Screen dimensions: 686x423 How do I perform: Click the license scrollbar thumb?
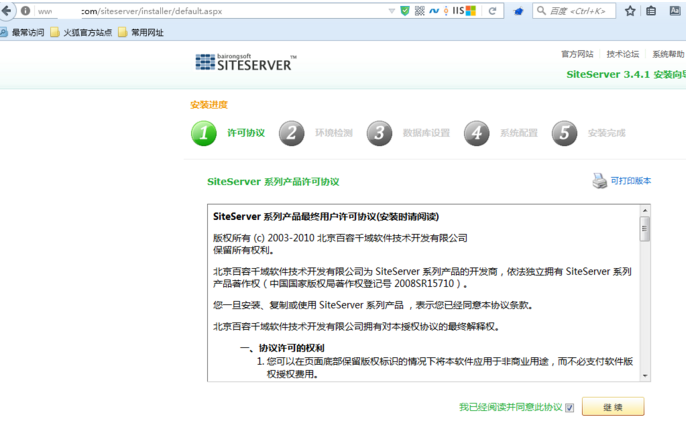(x=645, y=228)
